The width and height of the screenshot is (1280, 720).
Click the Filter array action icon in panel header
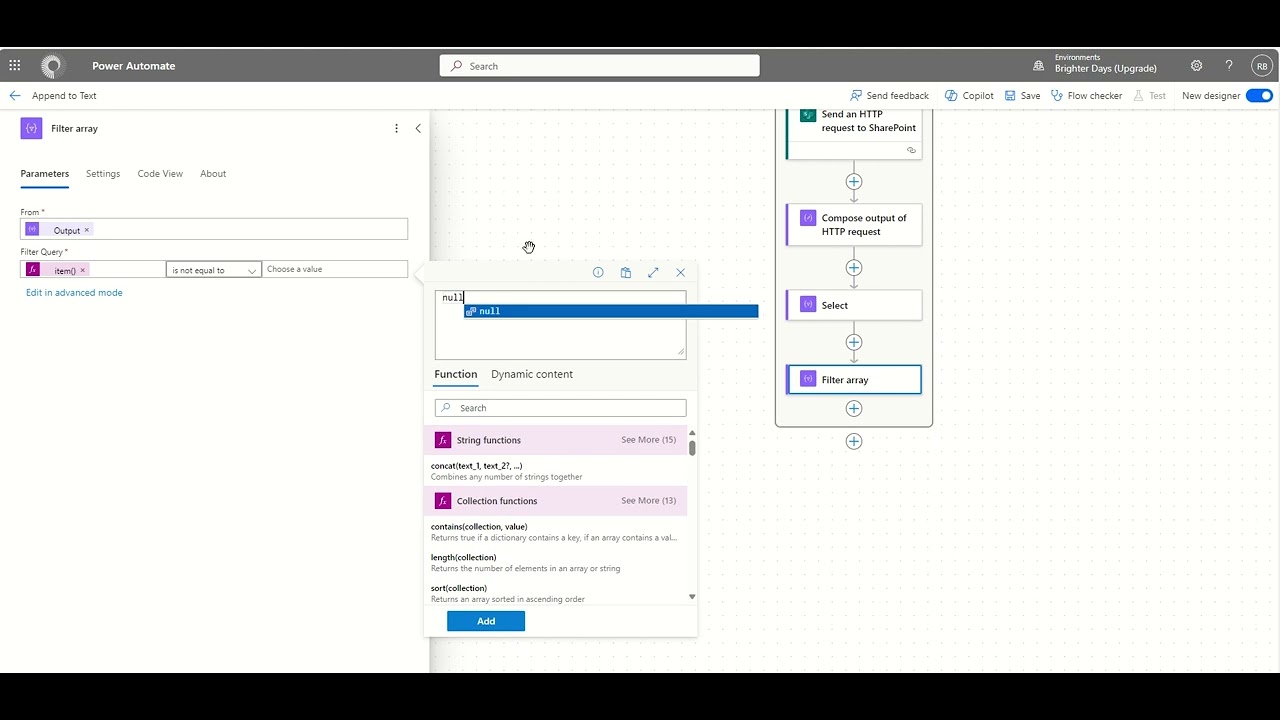click(x=31, y=128)
